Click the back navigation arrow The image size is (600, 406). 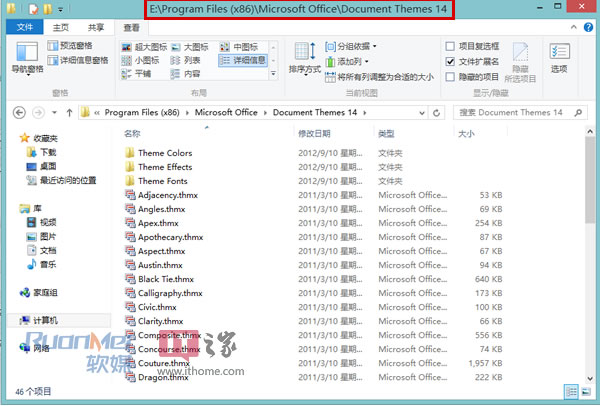pos(19,113)
